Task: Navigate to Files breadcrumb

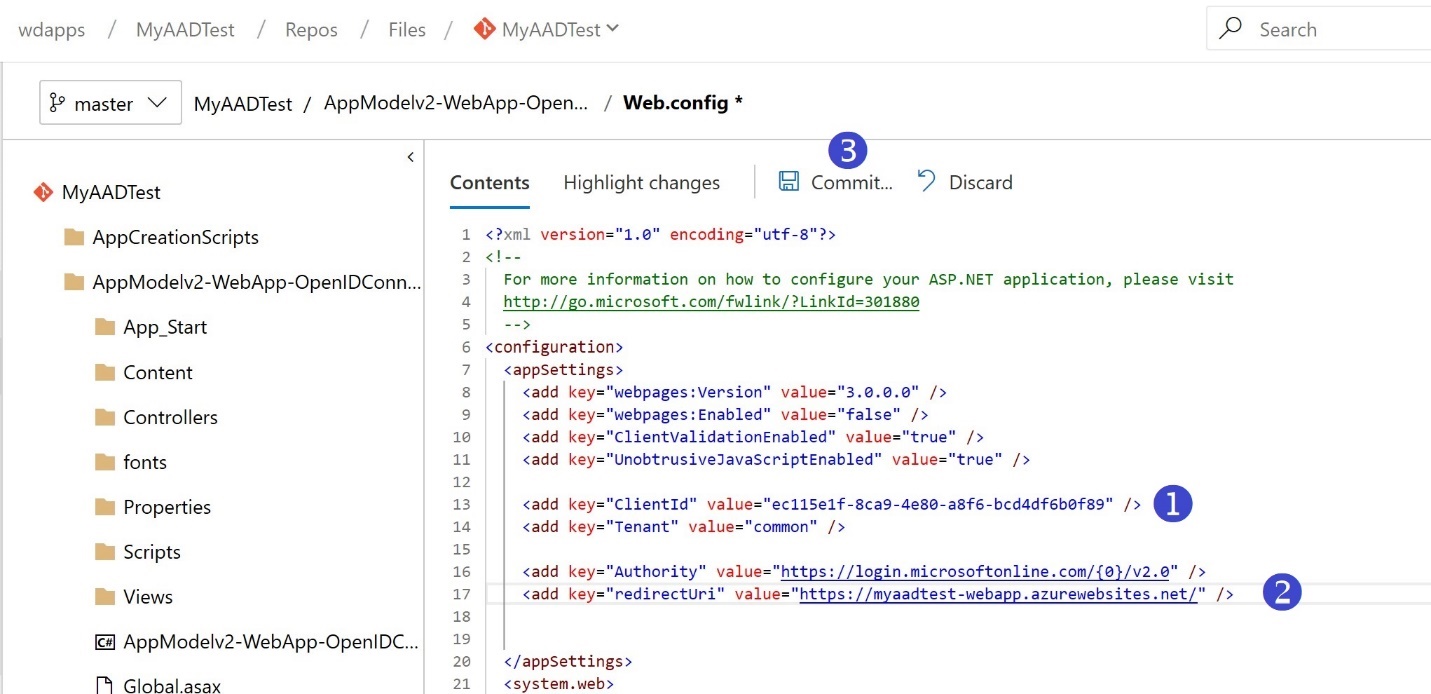Action: pos(407,30)
